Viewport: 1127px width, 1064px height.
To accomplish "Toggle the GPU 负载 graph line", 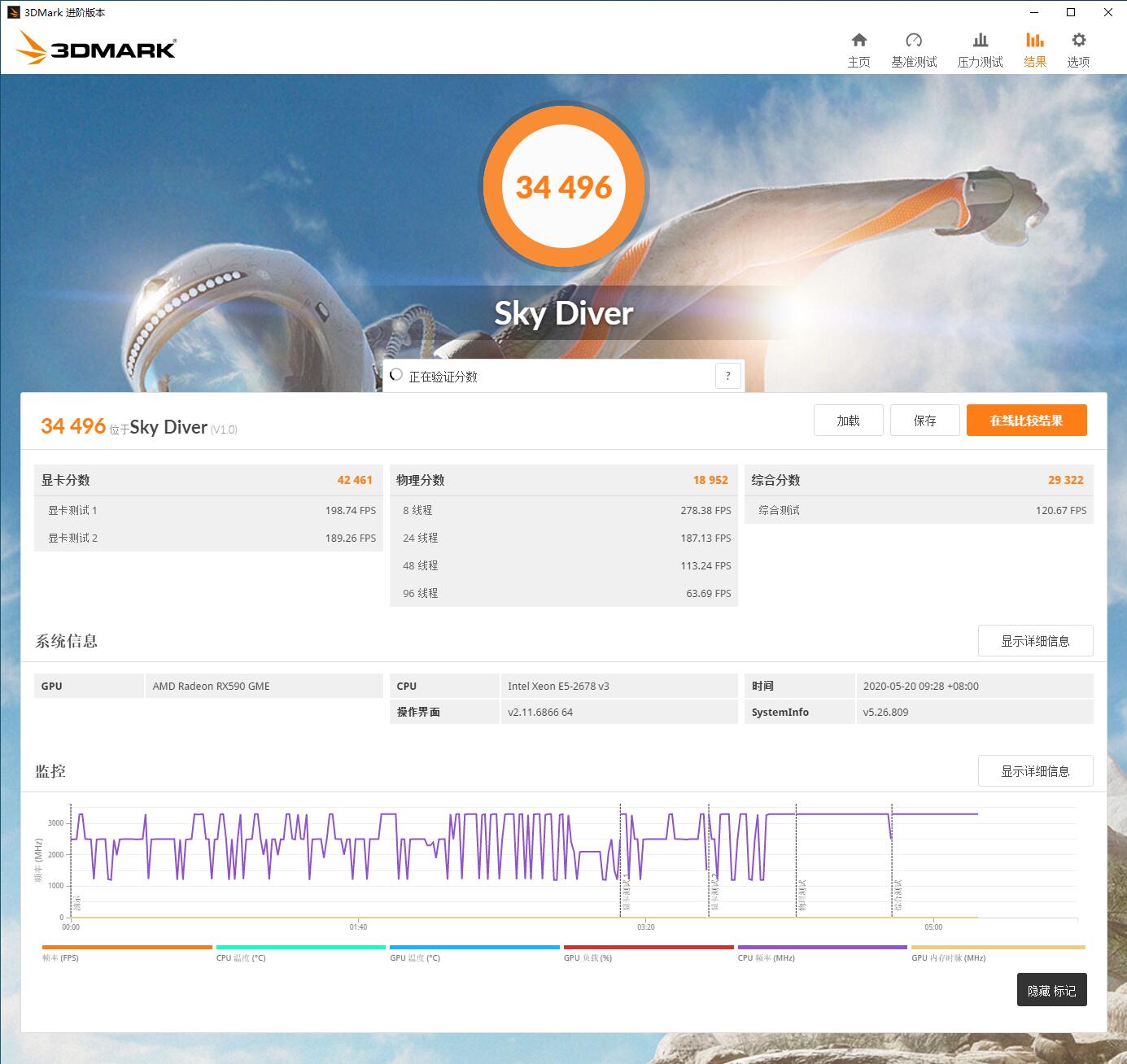I will point(649,947).
